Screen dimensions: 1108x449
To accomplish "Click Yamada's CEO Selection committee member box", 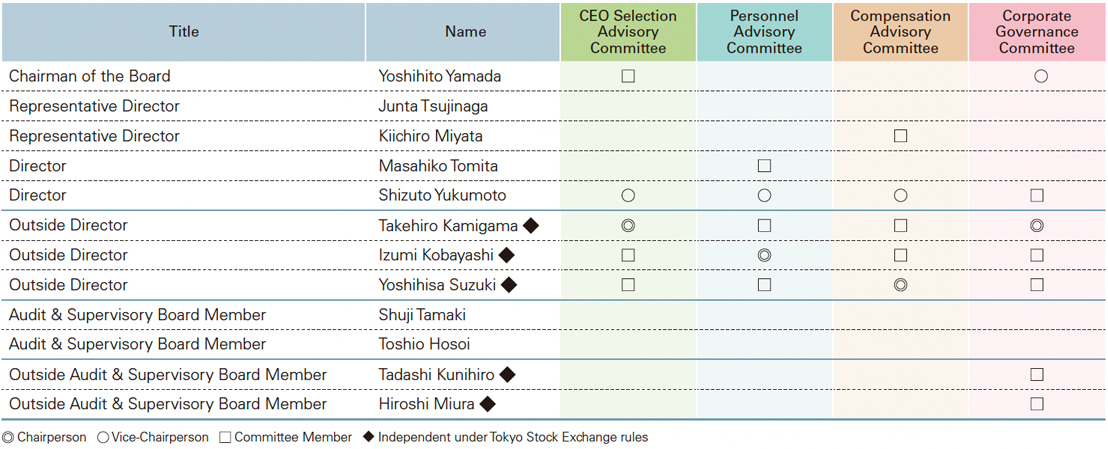I will (627, 76).
